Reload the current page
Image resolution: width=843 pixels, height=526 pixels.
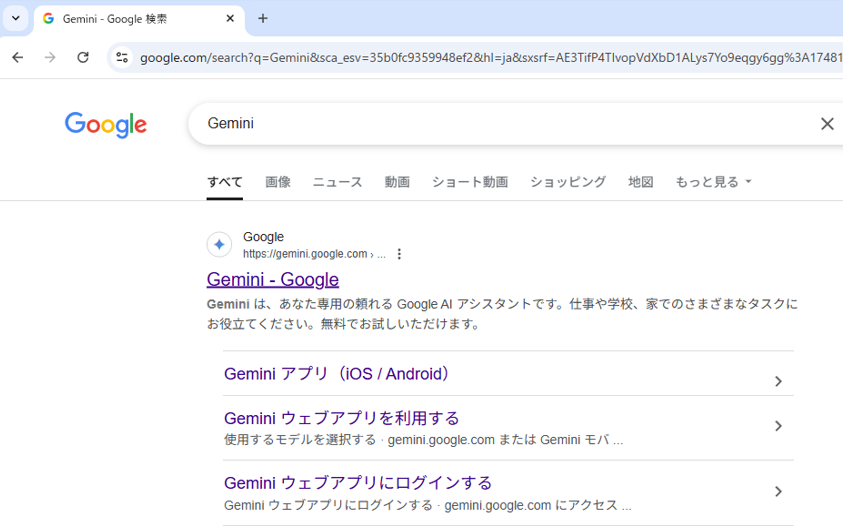83,57
